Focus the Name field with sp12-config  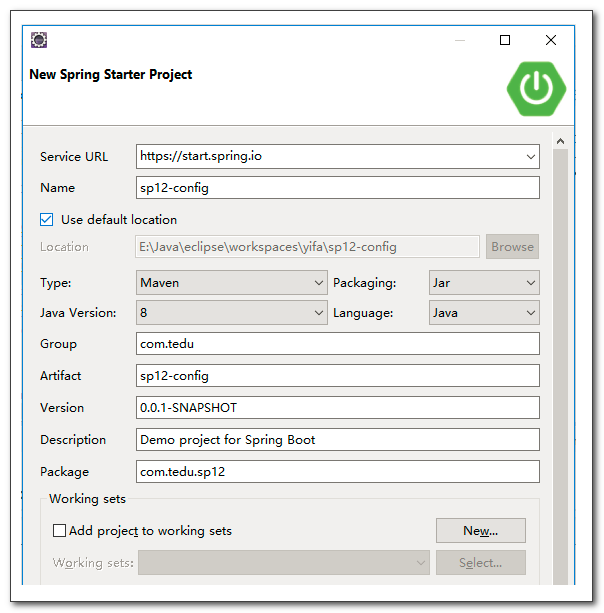coord(338,188)
